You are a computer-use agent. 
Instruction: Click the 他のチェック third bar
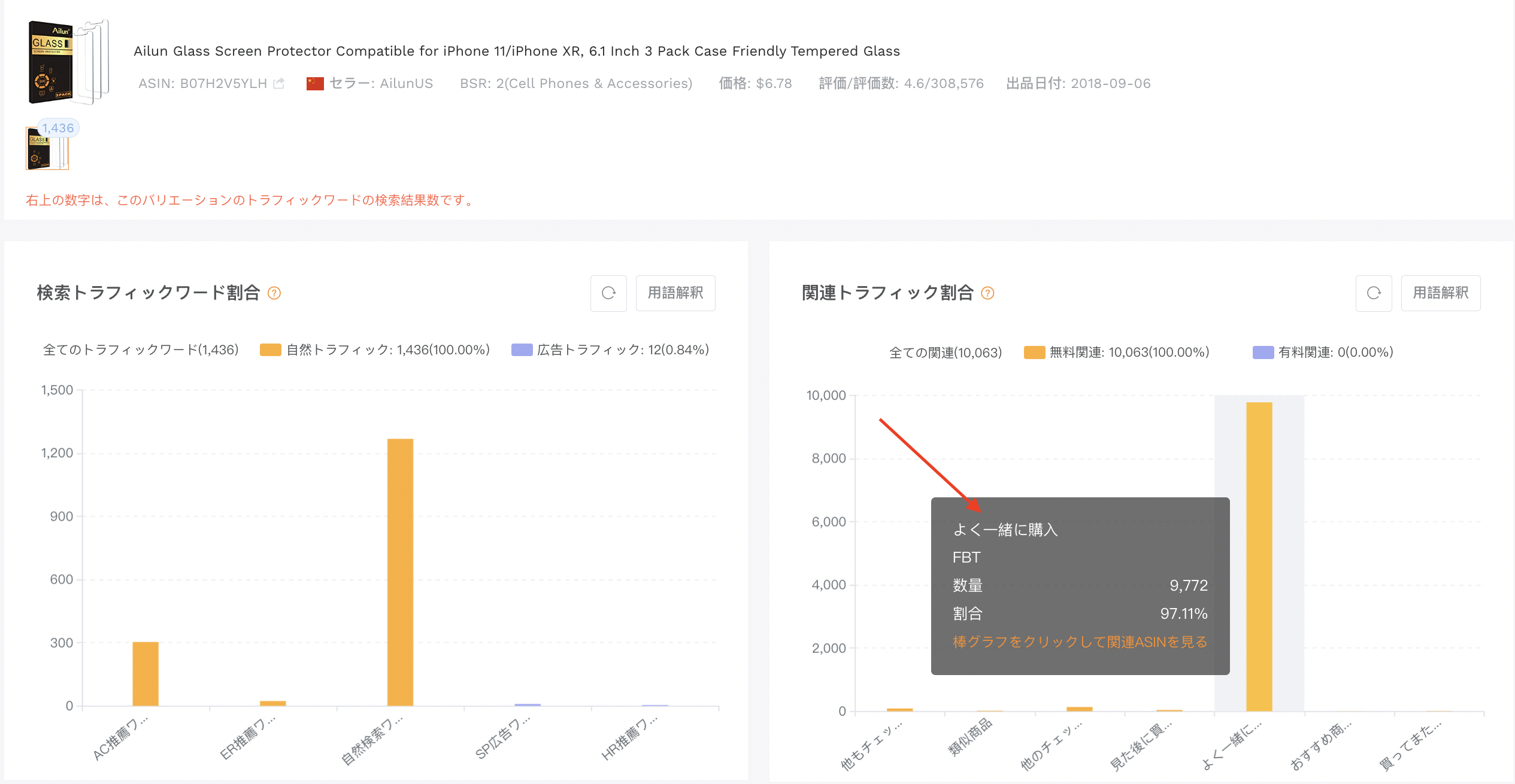point(1080,709)
